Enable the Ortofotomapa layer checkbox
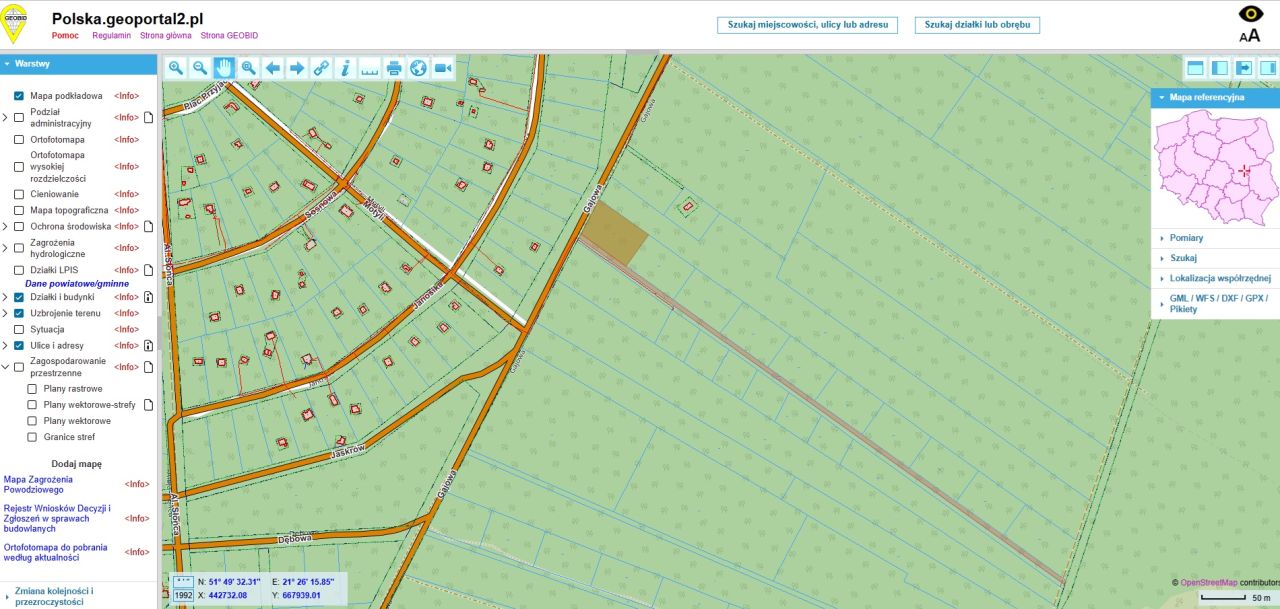The height and width of the screenshot is (609, 1280). (x=19, y=140)
